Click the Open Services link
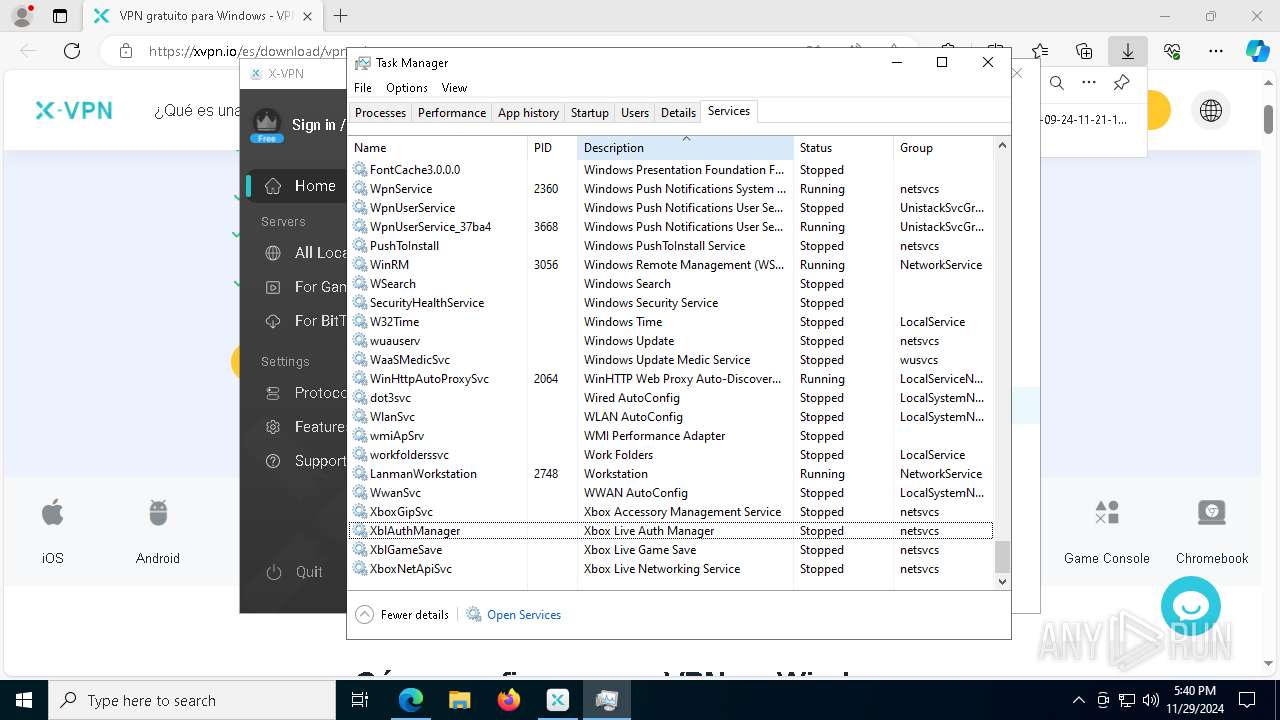The width and height of the screenshot is (1280, 720). tap(524, 615)
